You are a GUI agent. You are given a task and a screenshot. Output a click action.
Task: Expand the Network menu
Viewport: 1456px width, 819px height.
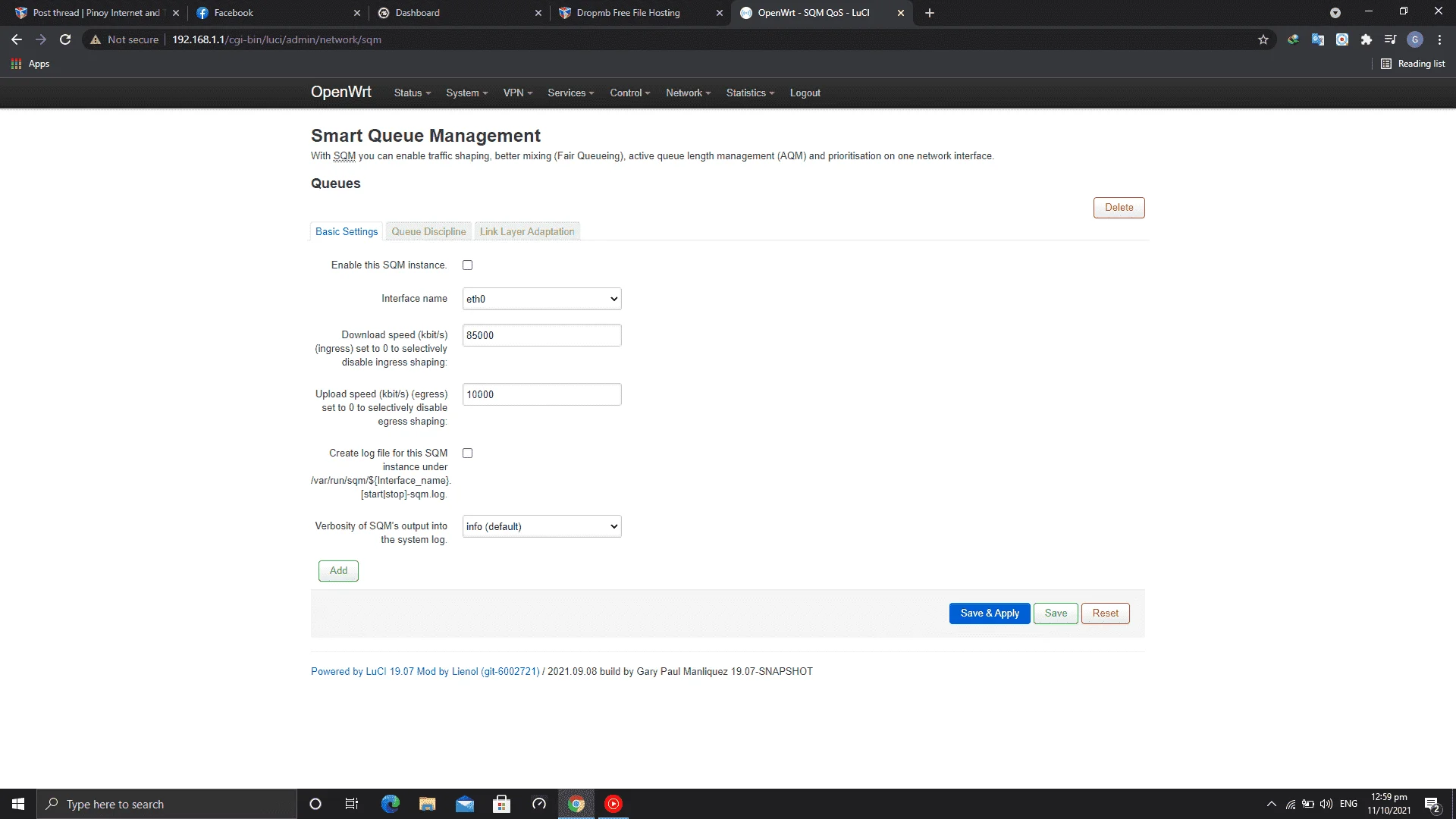(x=689, y=93)
